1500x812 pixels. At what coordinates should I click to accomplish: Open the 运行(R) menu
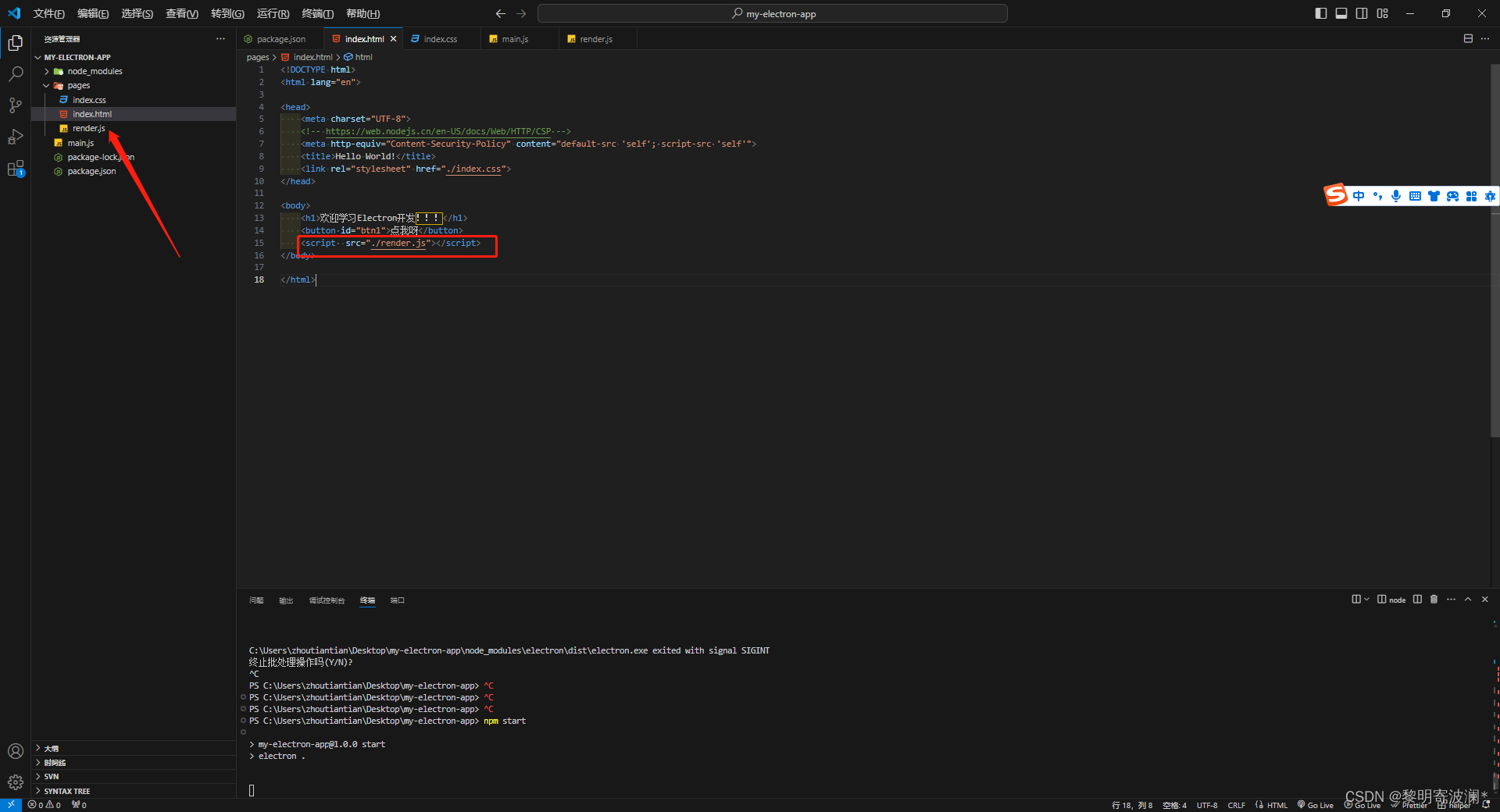point(273,13)
